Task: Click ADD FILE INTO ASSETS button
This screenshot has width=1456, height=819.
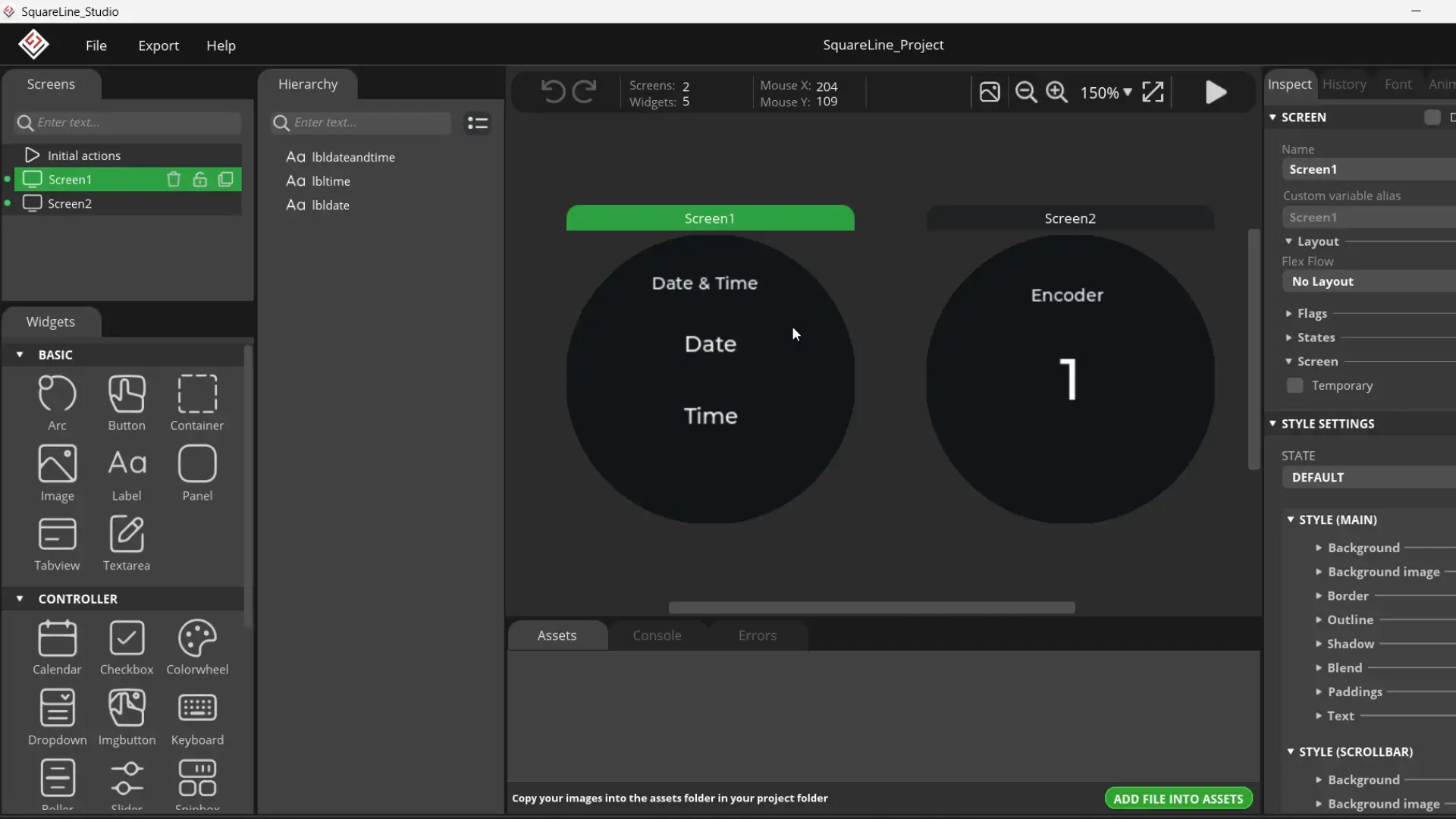Action: pyautogui.click(x=1178, y=799)
